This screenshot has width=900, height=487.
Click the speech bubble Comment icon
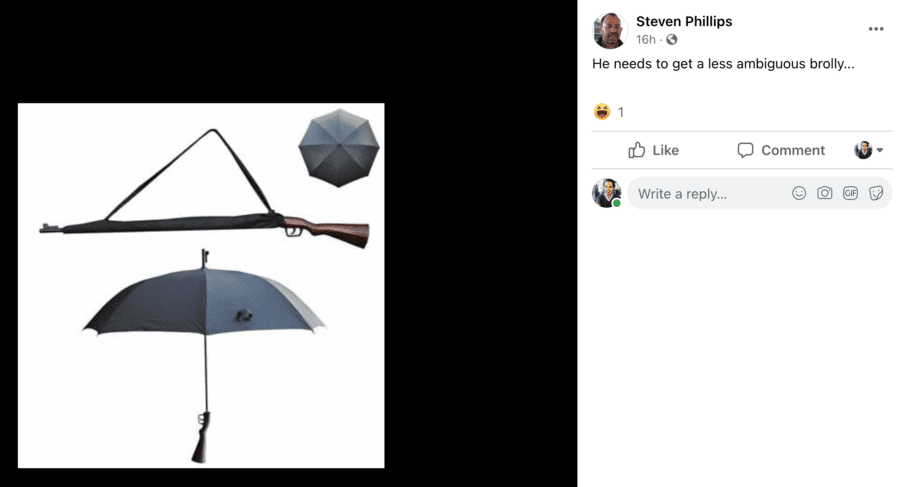(x=745, y=150)
